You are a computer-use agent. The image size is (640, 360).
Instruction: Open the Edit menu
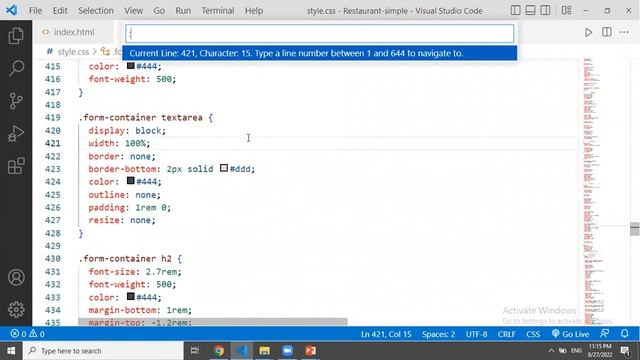point(60,11)
